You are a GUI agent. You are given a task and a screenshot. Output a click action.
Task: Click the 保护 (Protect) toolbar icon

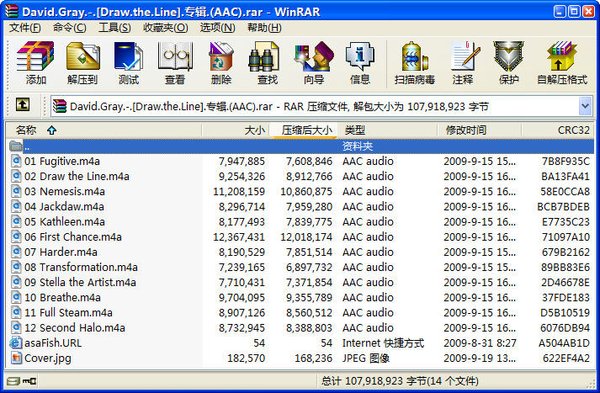508,56
